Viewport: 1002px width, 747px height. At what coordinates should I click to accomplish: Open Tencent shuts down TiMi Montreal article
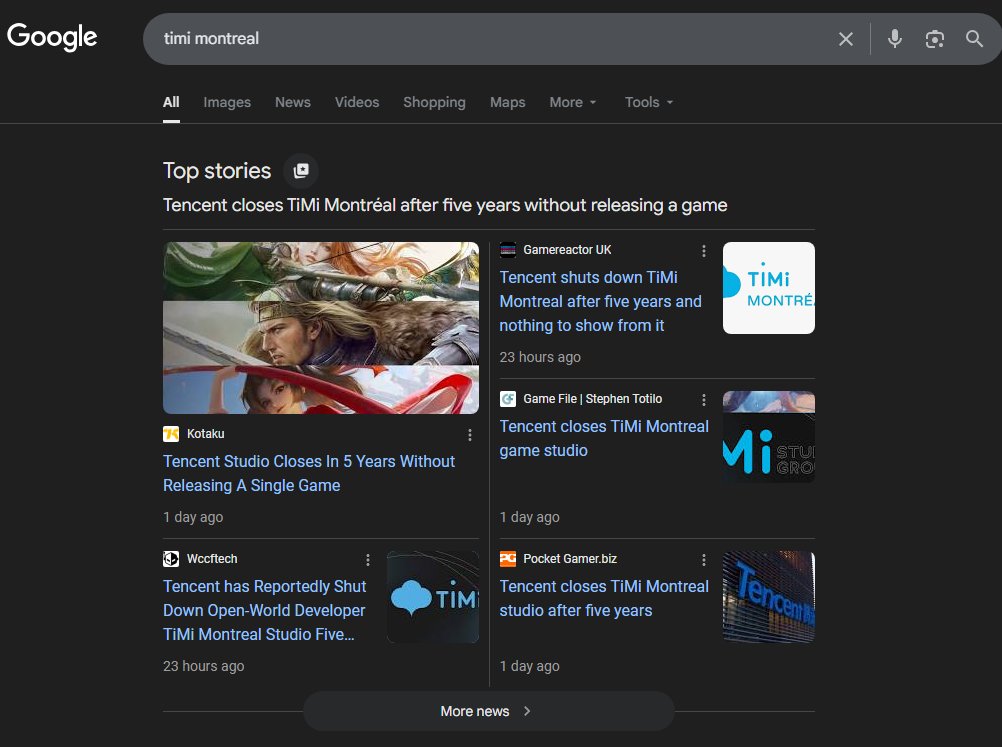tap(601, 302)
